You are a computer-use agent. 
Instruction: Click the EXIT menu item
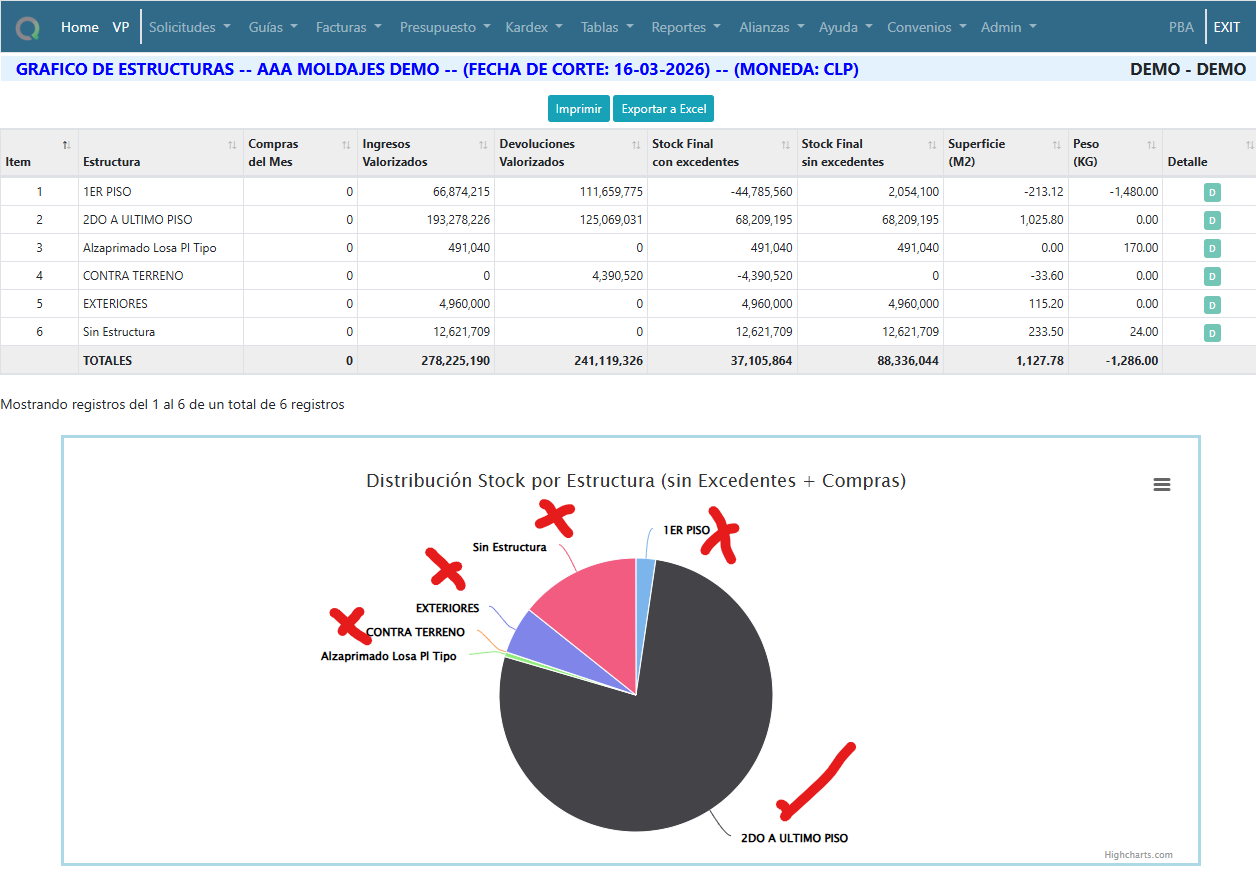click(x=1226, y=27)
